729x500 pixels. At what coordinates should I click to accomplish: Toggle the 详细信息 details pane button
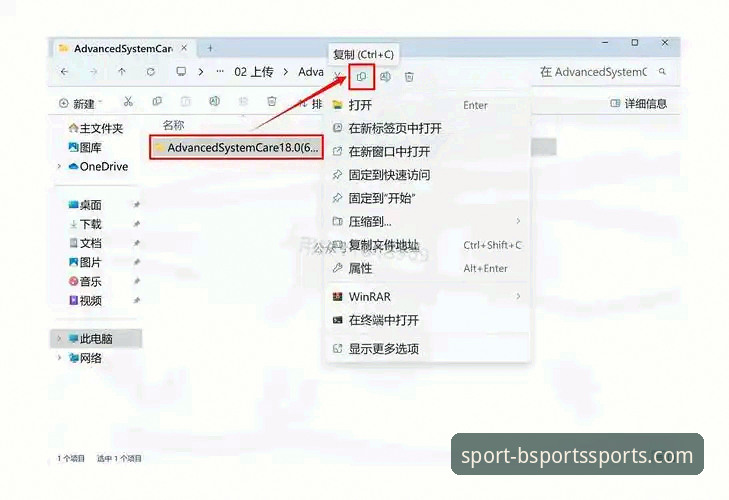click(639, 104)
